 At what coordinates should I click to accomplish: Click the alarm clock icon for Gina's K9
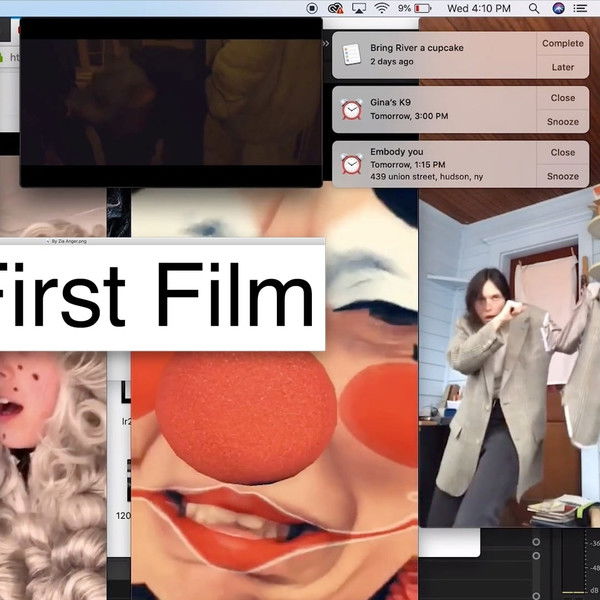[351, 109]
